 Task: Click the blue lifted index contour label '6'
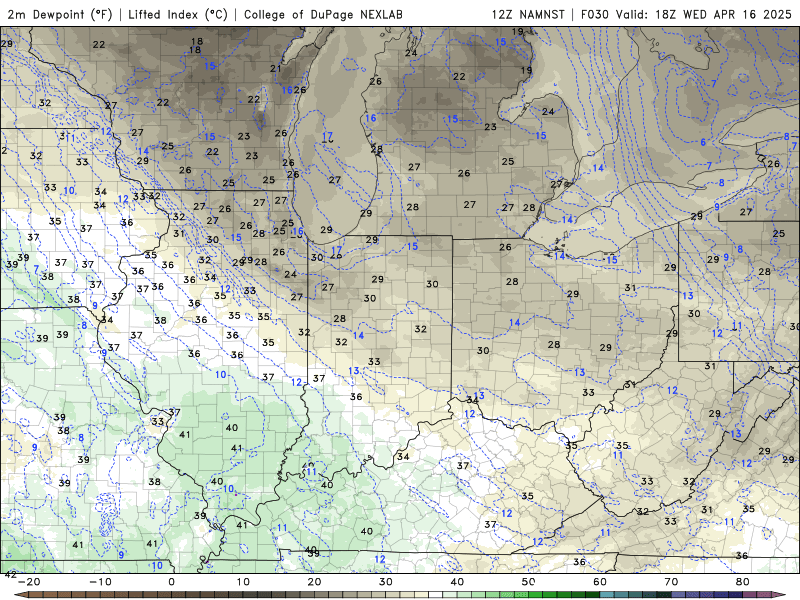(x=703, y=142)
